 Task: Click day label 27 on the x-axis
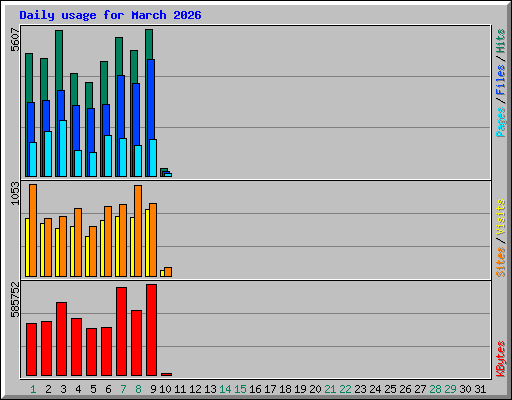pyautogui.click(x=420, y=389)
